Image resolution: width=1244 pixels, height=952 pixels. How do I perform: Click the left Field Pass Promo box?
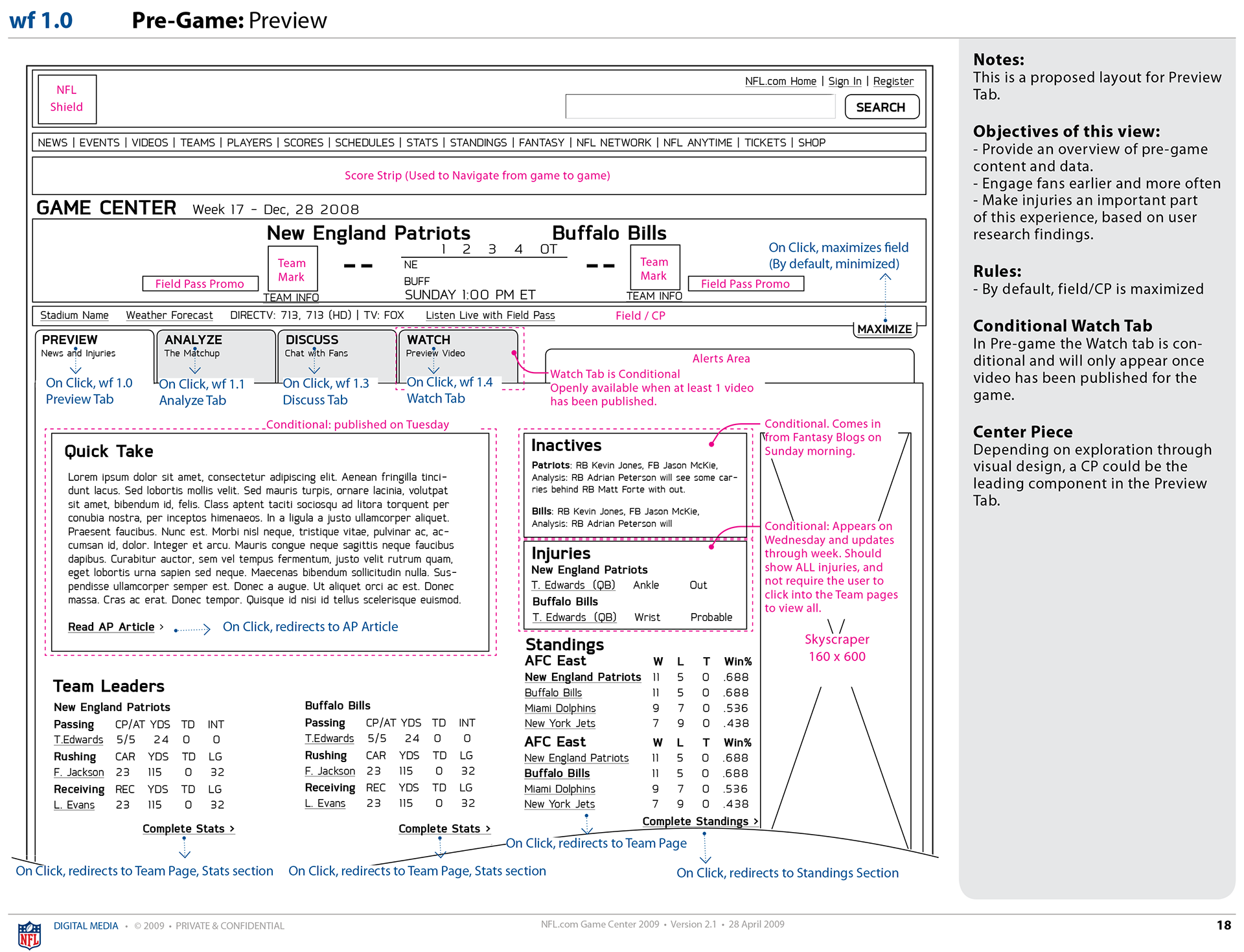tap(200, 284)
